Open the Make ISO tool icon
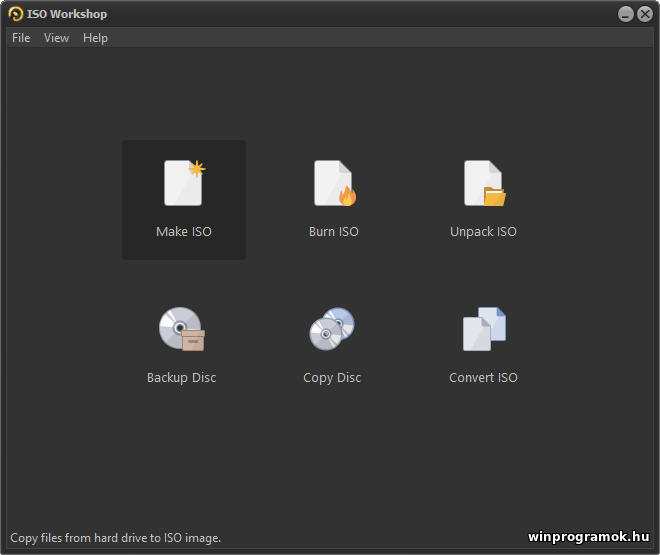The width and height of the screenshot is (660, 555). point(185,183)
